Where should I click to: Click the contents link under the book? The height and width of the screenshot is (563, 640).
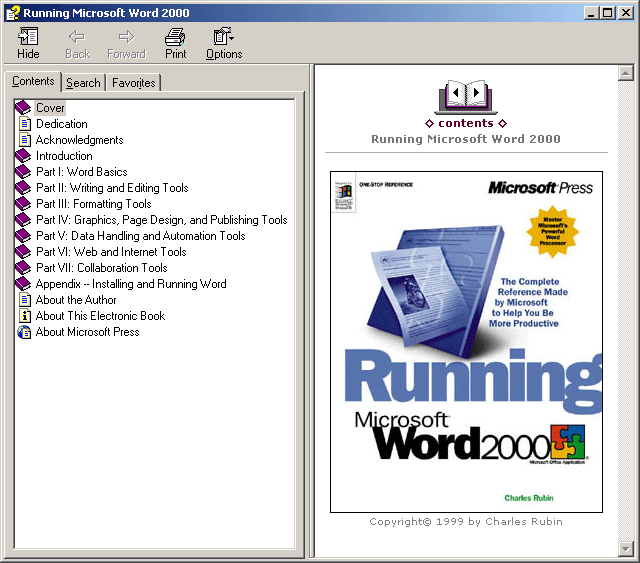[x=466, y=123]
